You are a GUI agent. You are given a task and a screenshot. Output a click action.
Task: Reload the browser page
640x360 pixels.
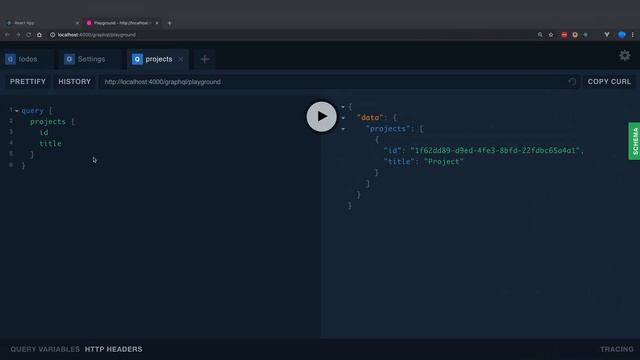[29, 35]
